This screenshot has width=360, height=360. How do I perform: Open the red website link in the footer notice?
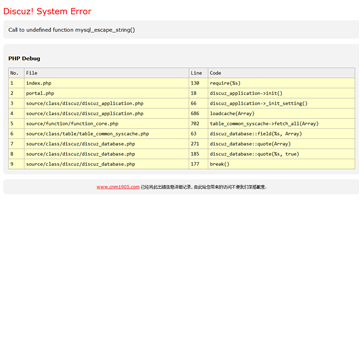(x=118, y=187)
